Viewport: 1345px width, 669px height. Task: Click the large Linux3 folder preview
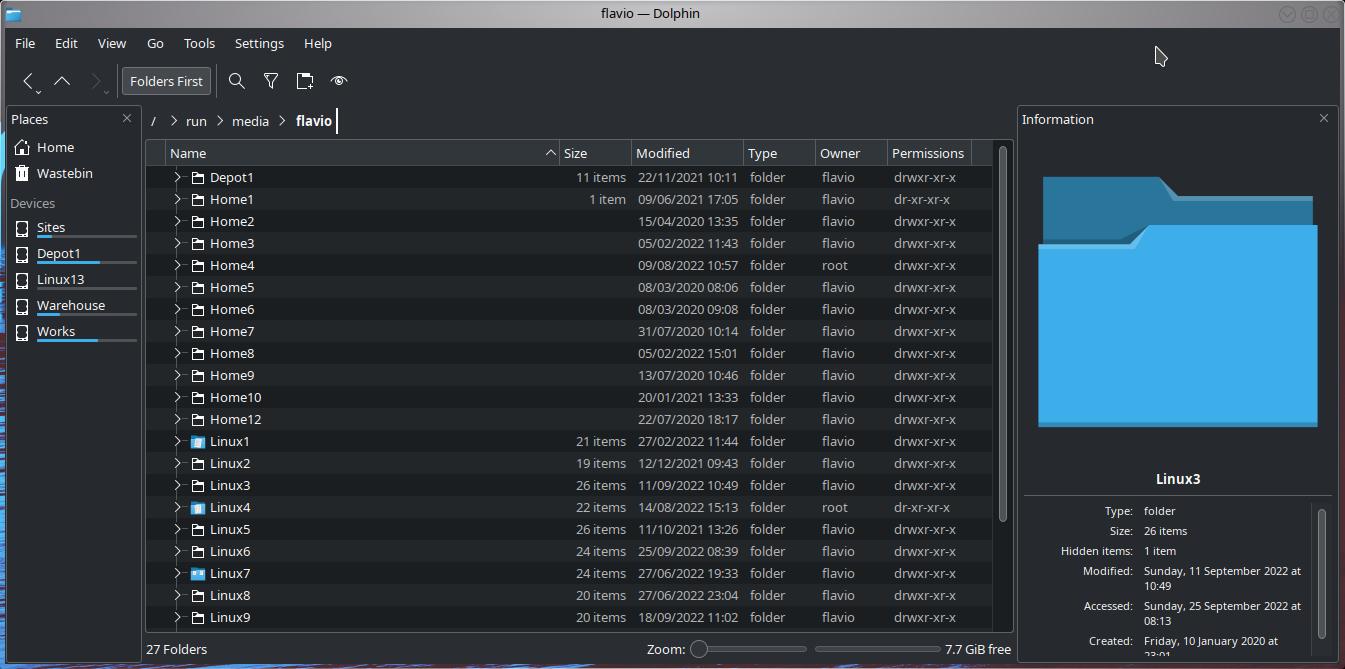coord(1177,302)
